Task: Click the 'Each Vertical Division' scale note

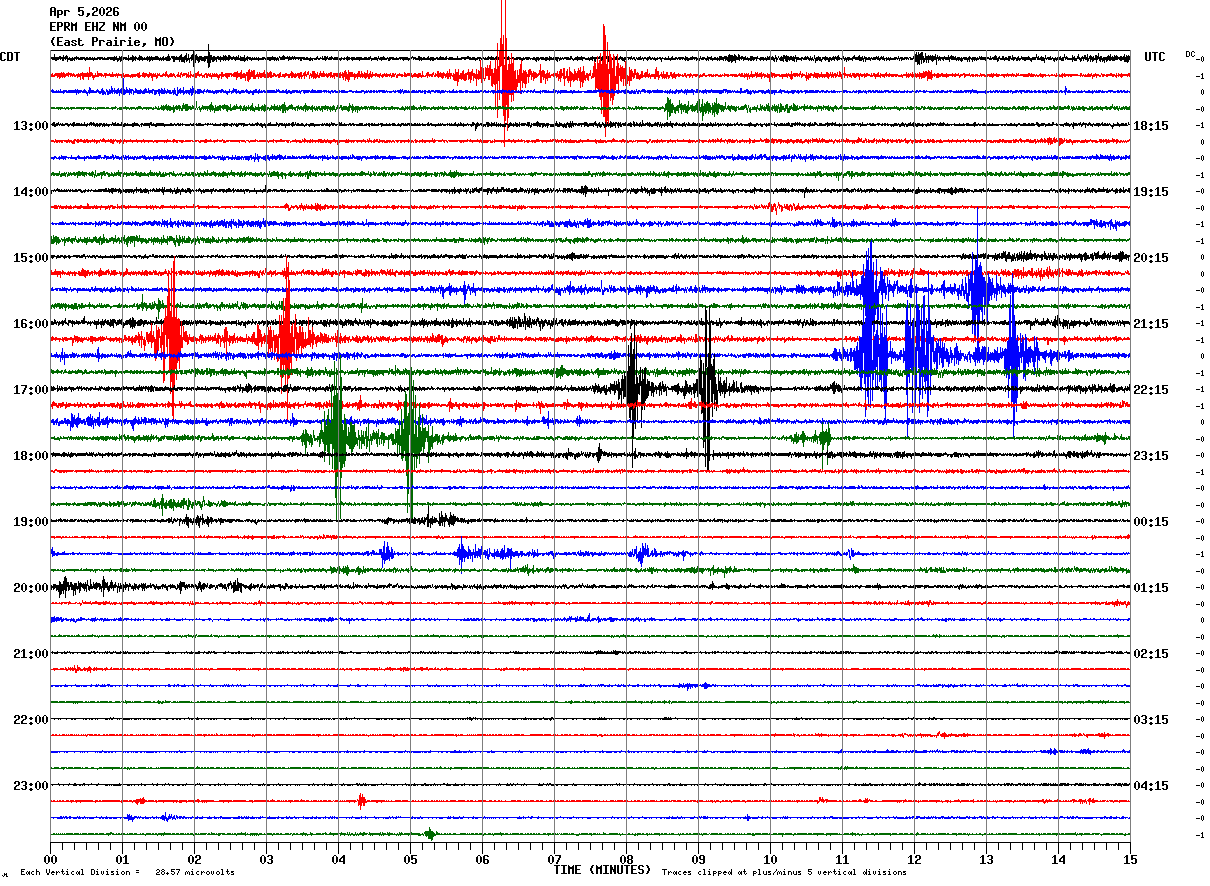Action: (x=127, y=872)
